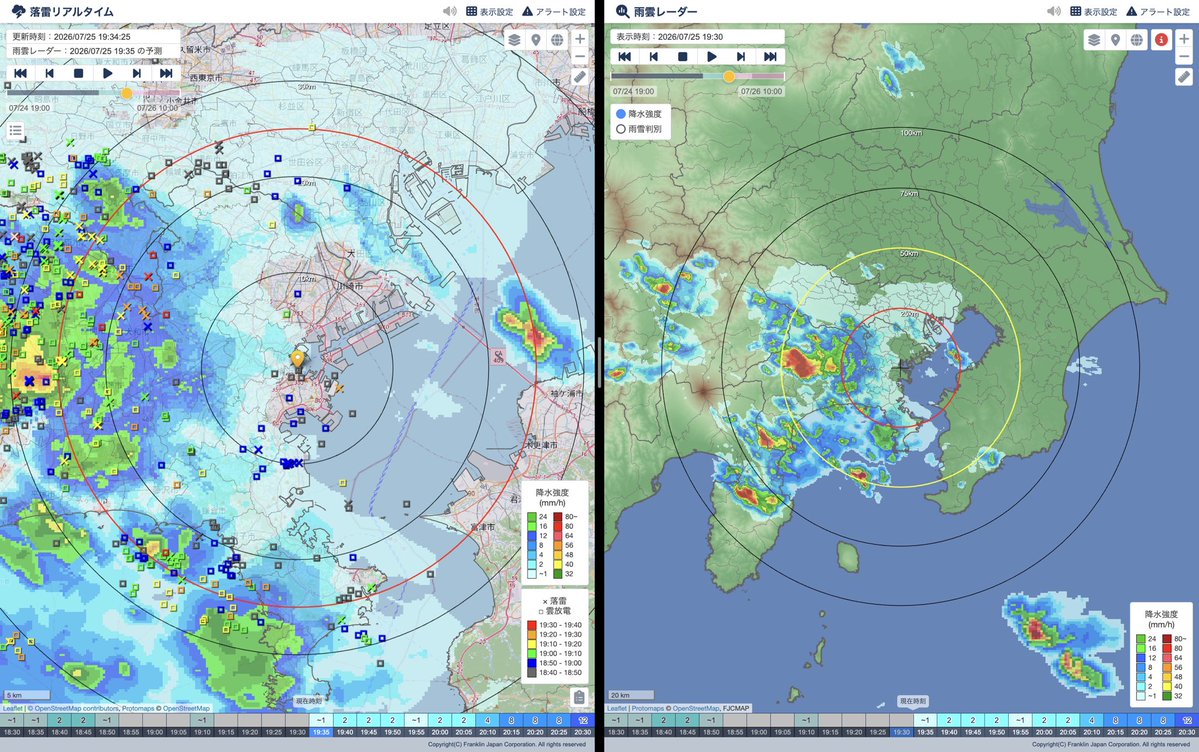Step forward one frame on rain radar
Screen dimensions: 1199x752
740,57
